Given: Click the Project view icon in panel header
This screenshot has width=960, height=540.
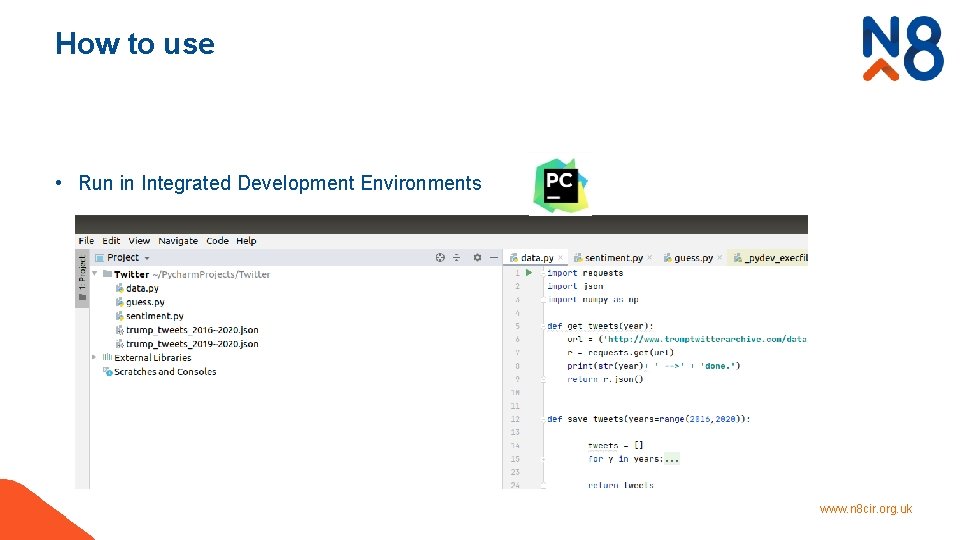Looking at the screenshot, I should pos(99,258).
